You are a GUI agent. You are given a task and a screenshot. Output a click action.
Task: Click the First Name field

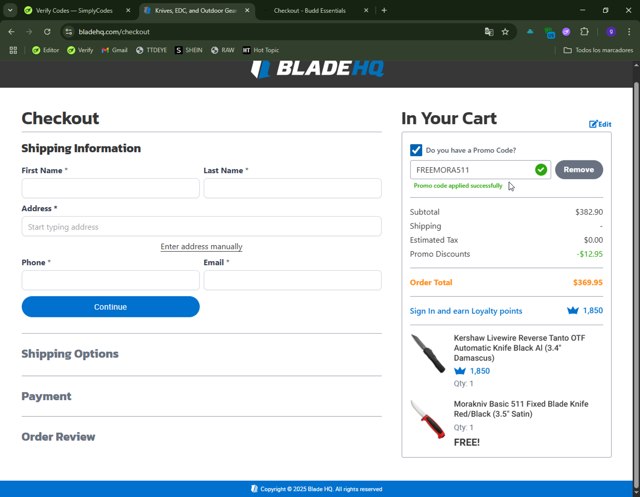[x=110, y=188]
